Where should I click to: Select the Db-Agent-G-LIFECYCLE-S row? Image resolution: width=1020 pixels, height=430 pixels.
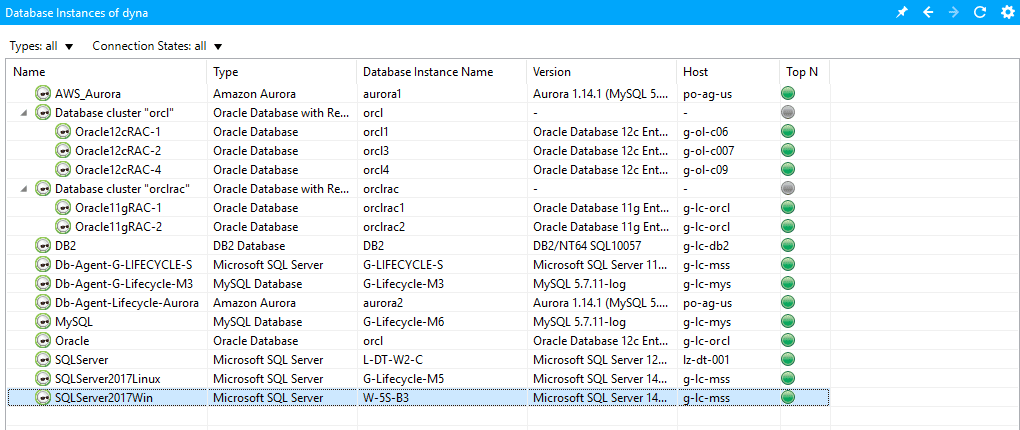[123, 265]
